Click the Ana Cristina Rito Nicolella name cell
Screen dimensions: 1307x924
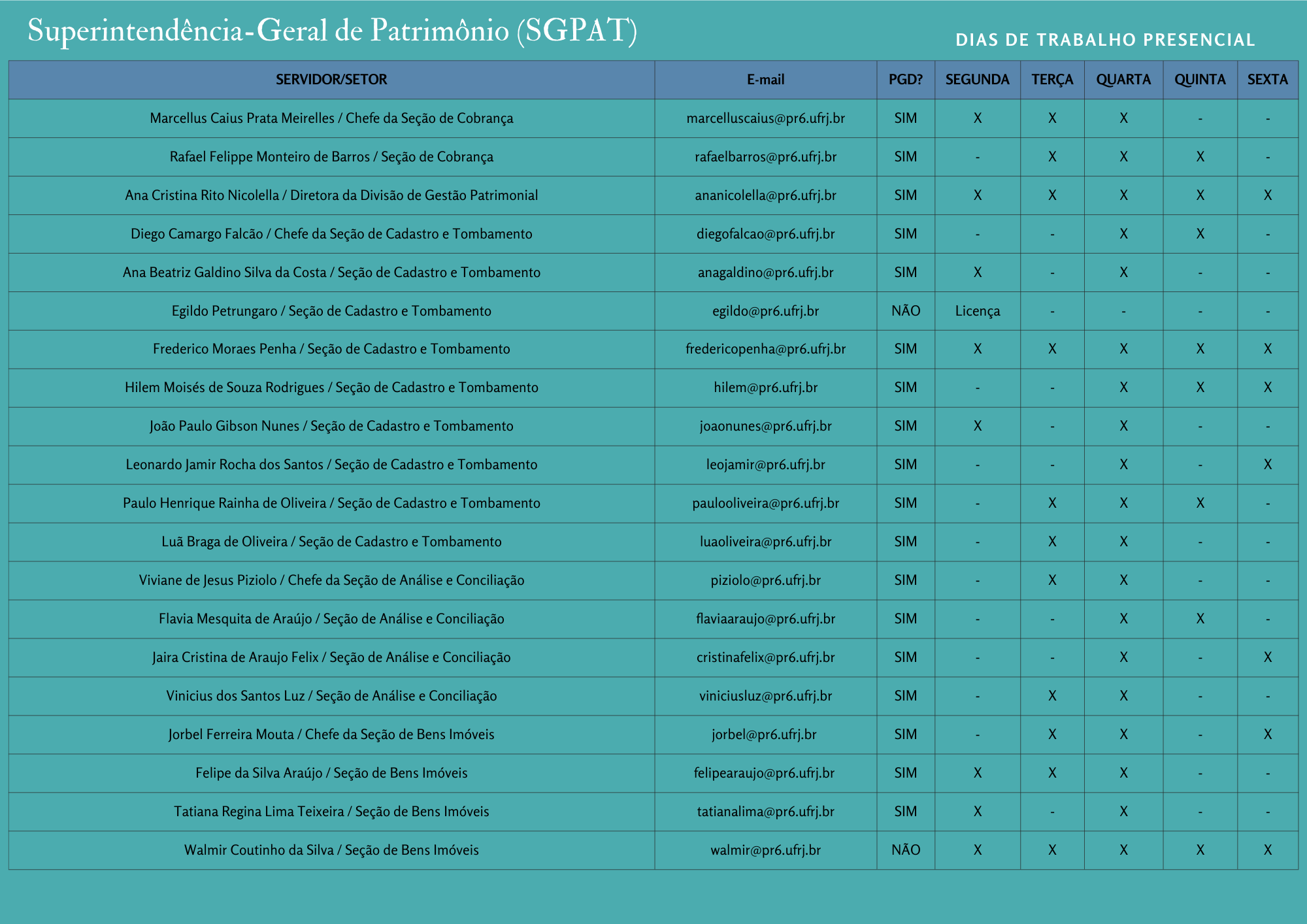(331, 196)
